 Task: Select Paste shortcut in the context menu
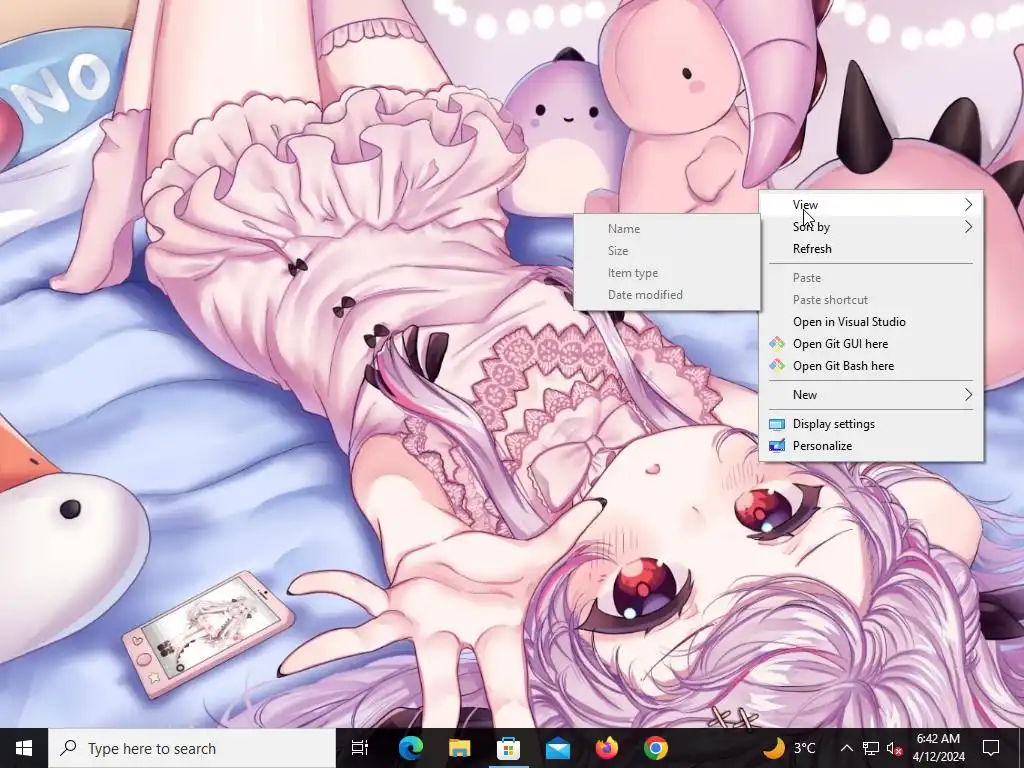(x=871, y=300)
